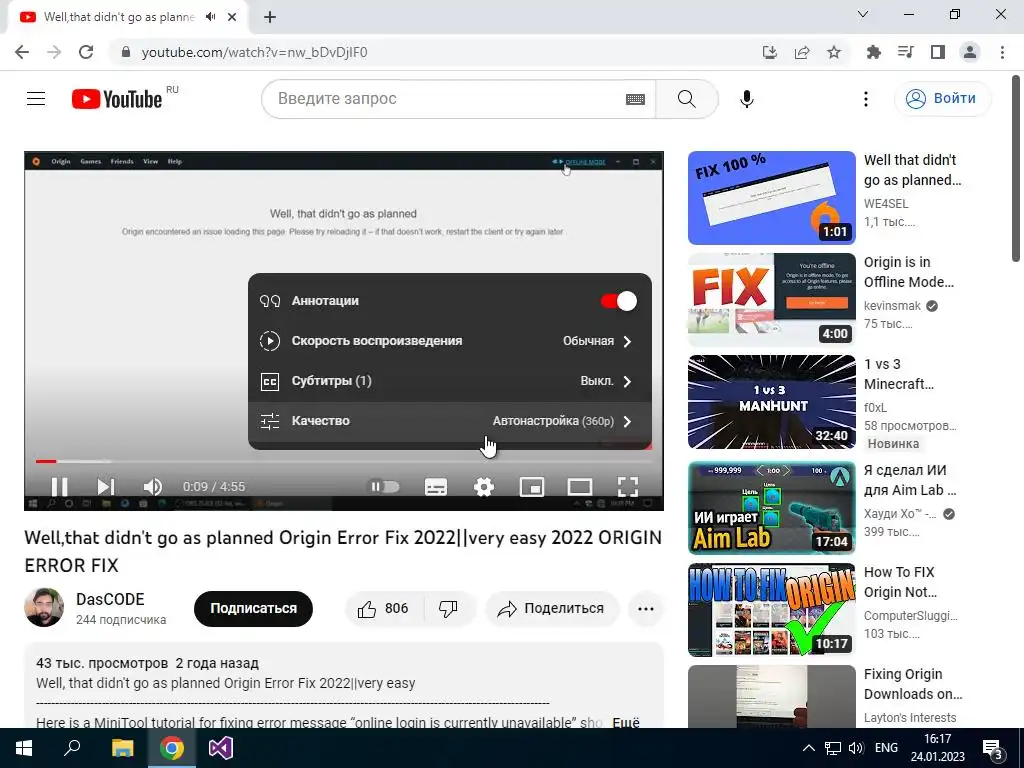Image resolution: width=1024 pixels, height=768 pixels.
Task: Turn on subtitles button in player controls
Action: [436, 487]
